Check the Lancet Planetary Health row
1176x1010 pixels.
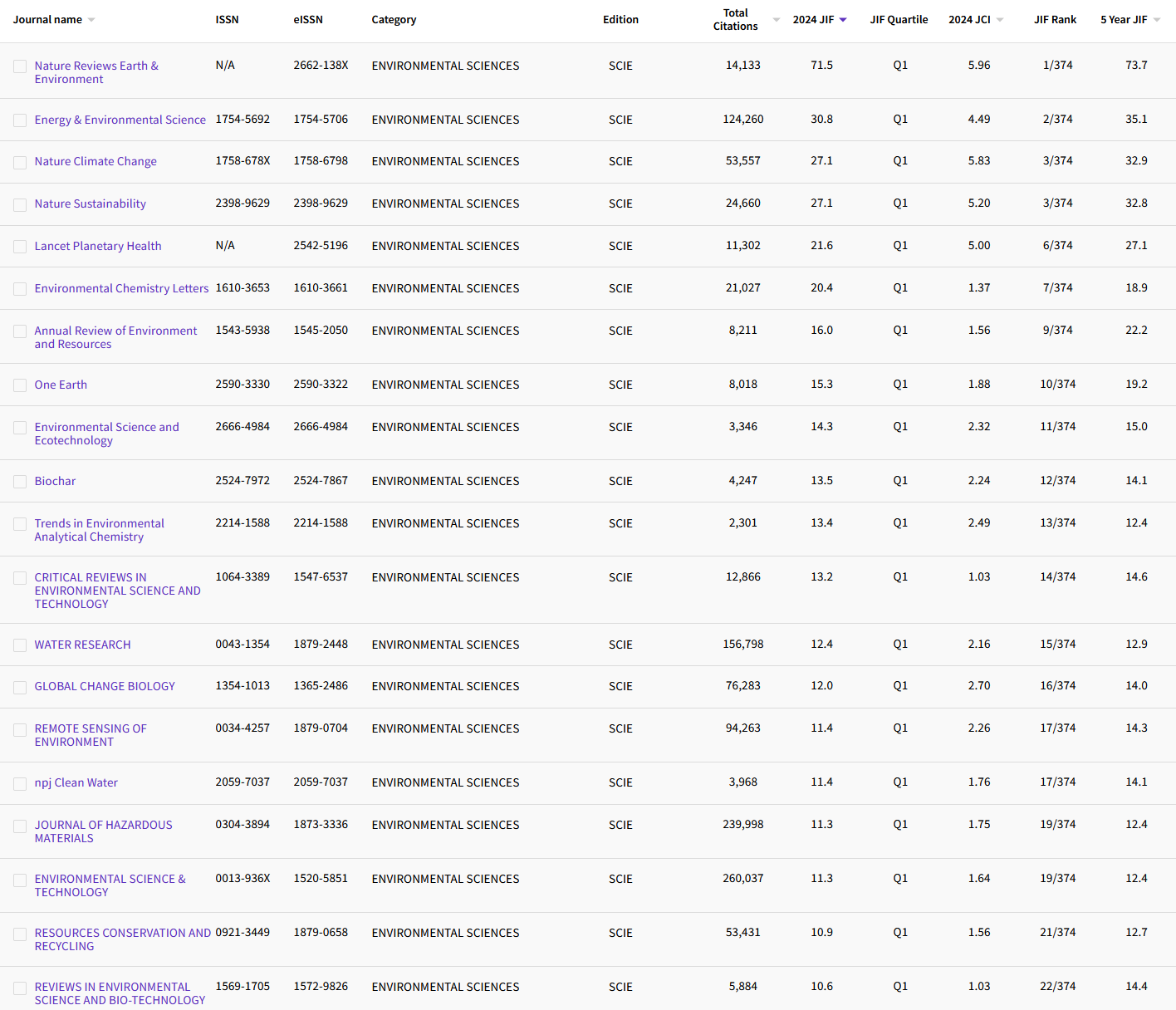pos(20,247)
